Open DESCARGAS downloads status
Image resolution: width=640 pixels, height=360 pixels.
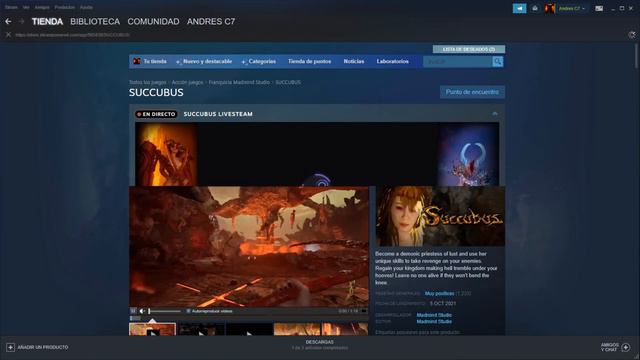[x=320, y=342]
